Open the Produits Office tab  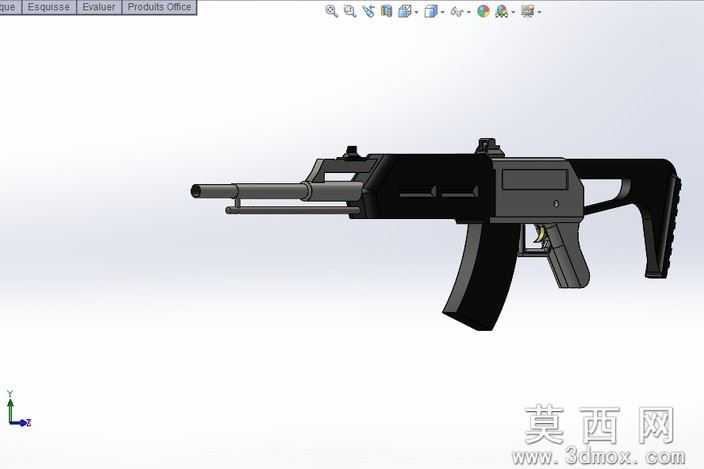pos(159,7)
